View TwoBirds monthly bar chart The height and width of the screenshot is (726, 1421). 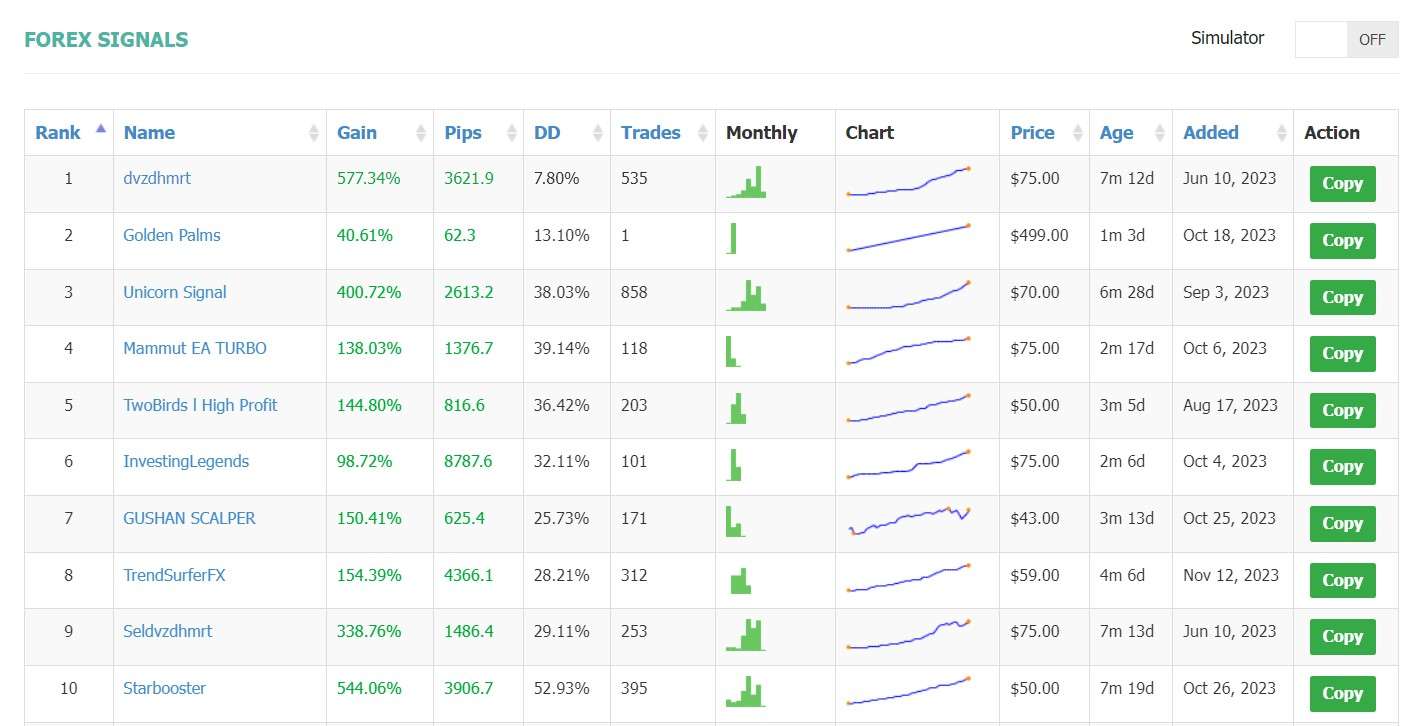(737, 408)
